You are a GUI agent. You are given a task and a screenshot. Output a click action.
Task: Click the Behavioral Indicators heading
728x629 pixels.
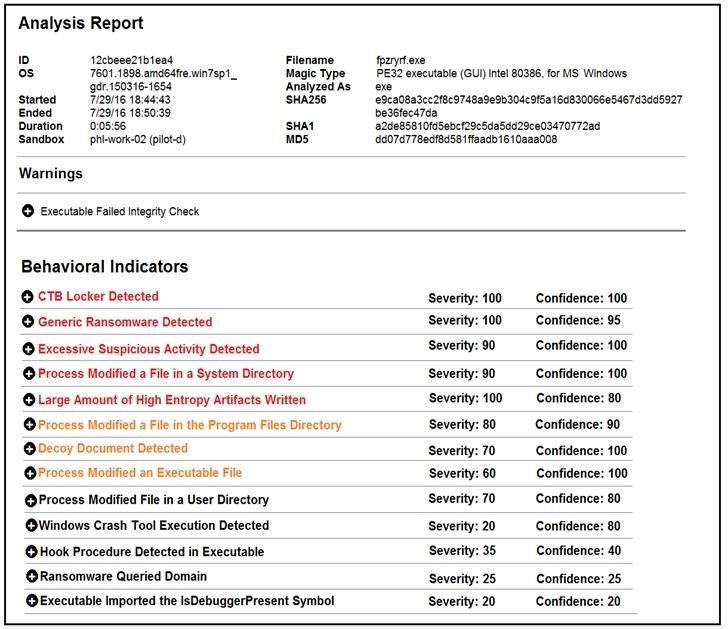(x=104, y=267)
